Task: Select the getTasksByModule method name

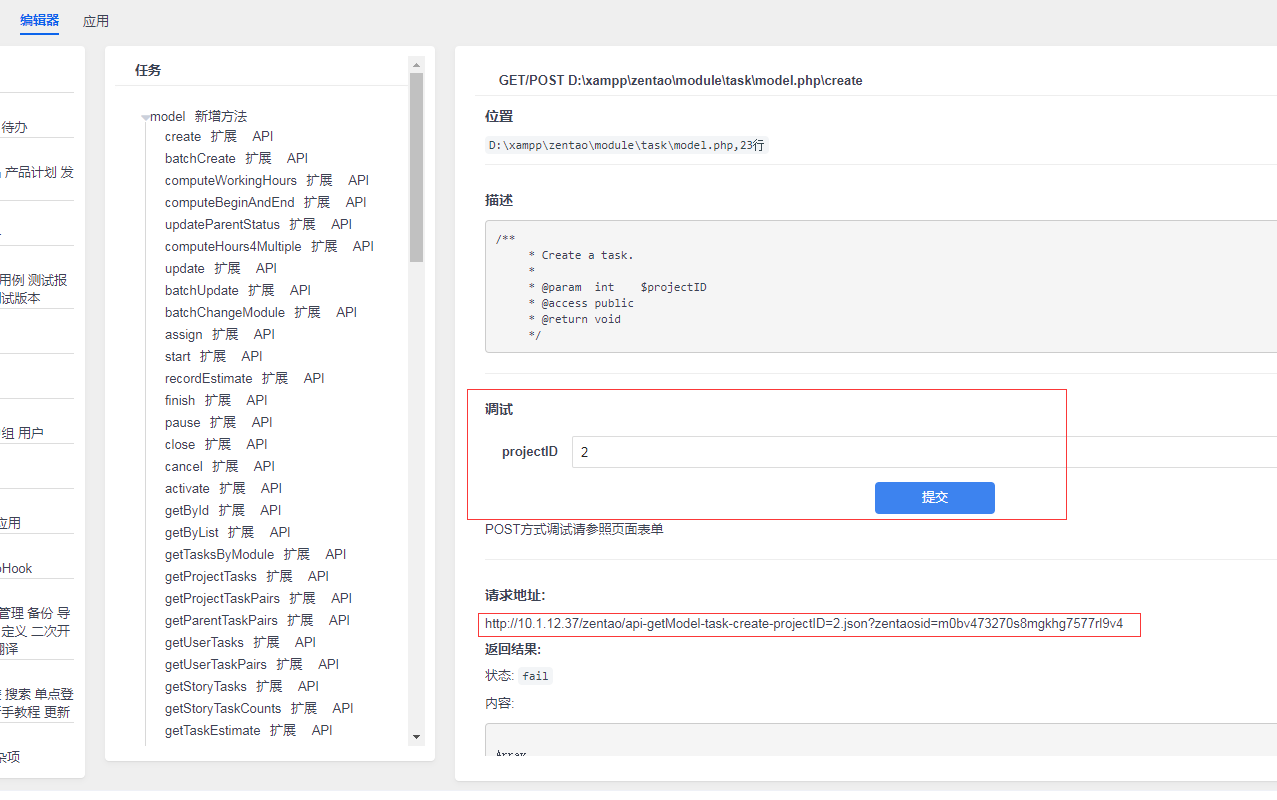Action: click(219, 554)
